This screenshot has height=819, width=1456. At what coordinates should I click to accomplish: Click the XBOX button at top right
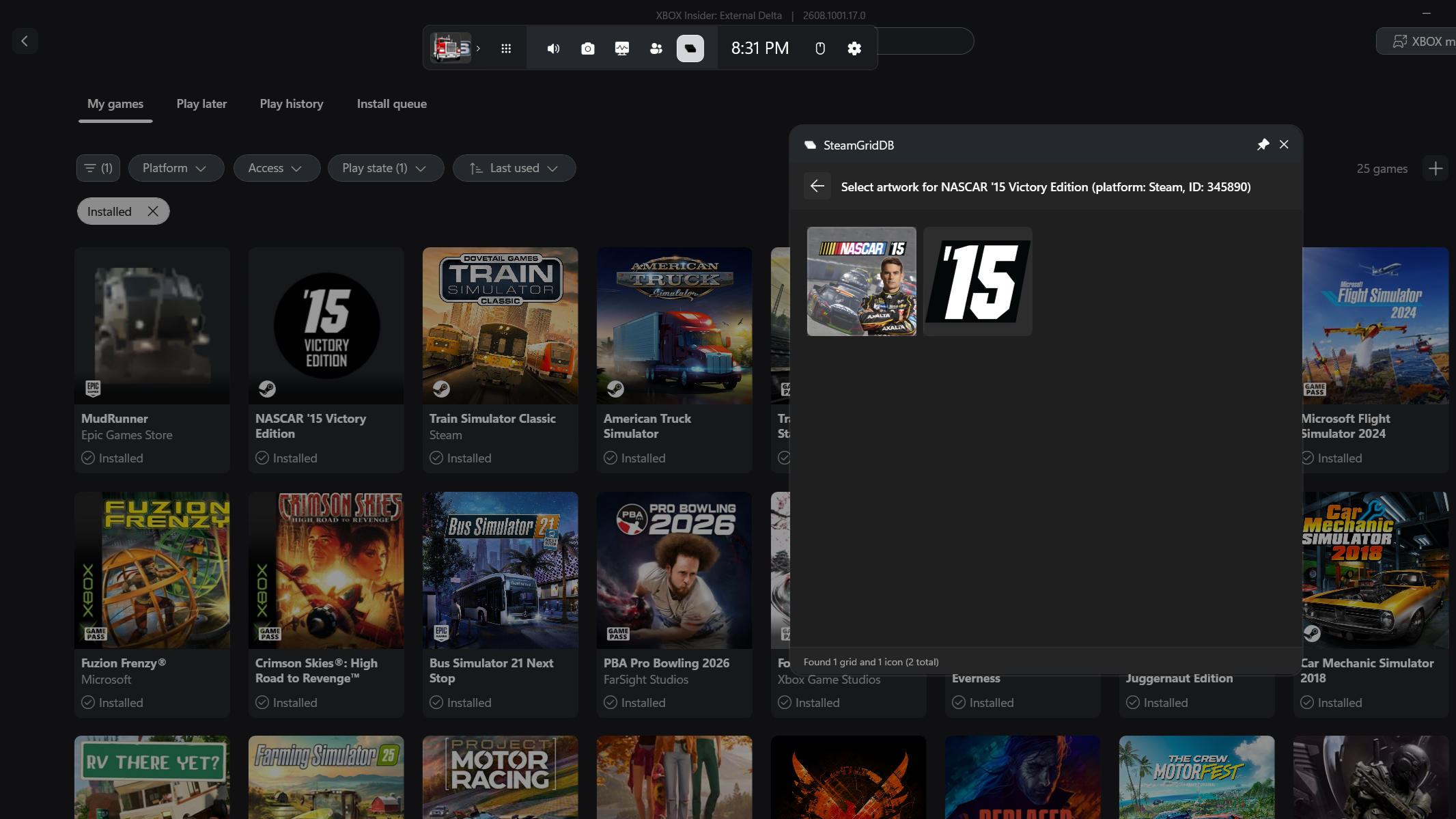click(1416, 41)
